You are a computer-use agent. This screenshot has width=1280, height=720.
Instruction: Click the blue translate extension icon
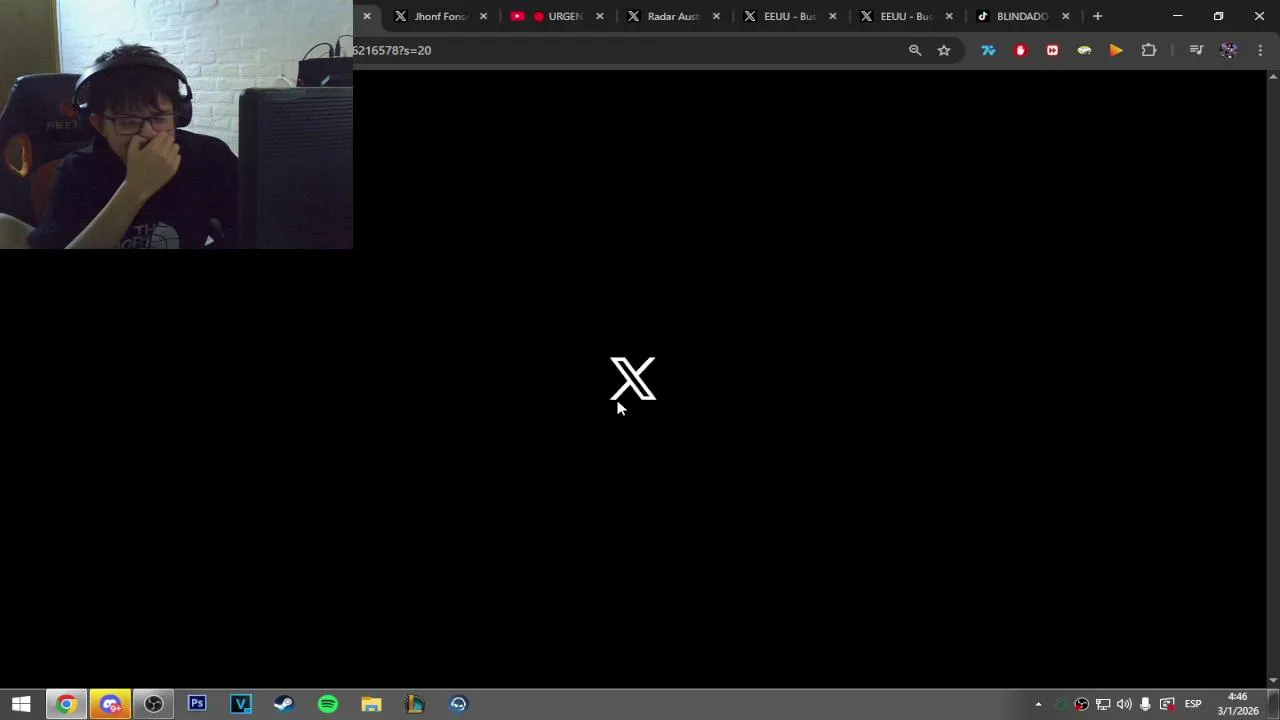(x=988, y=50)
